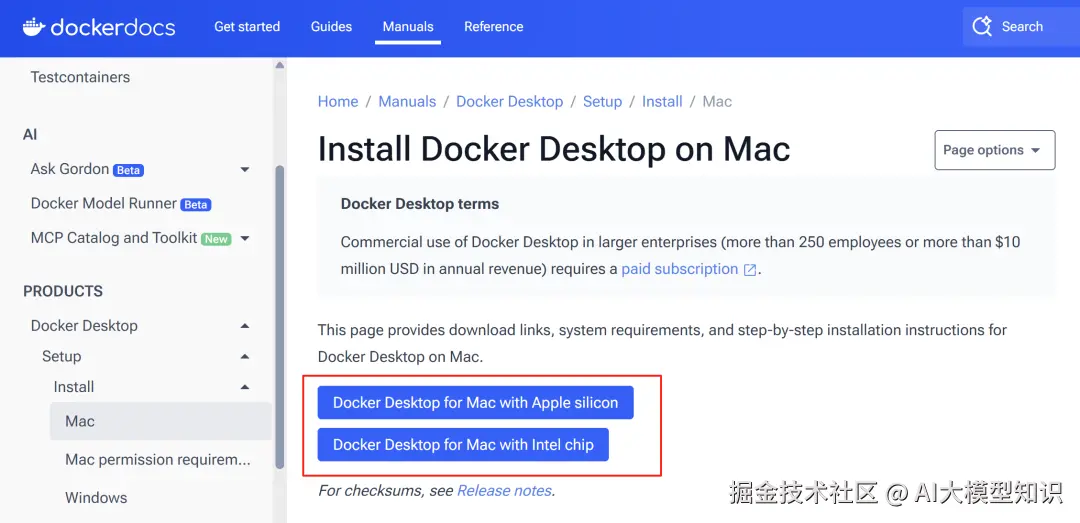Open the Release notes link

tap(504, 491)
